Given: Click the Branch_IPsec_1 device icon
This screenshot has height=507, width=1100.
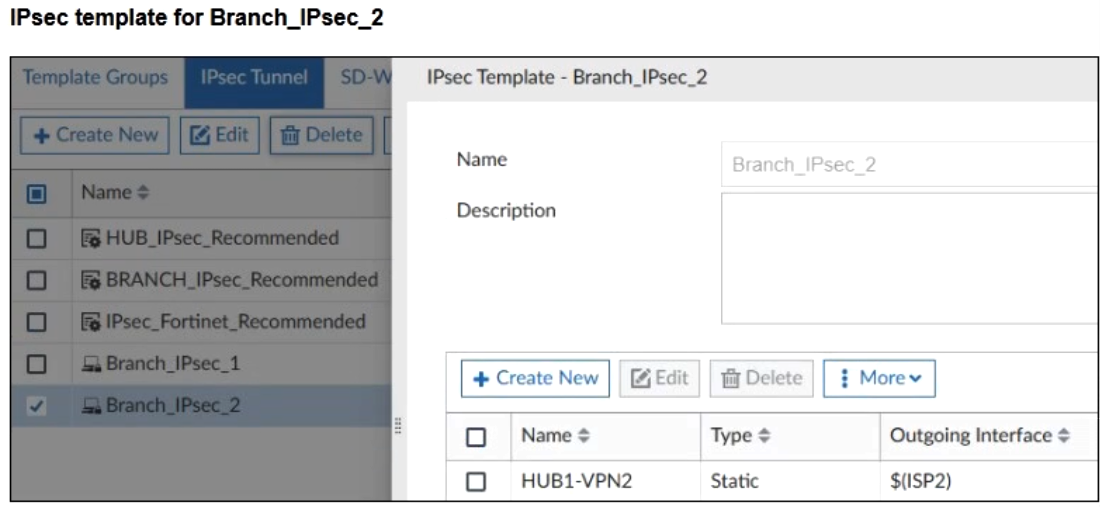Looking at the screenshot, I should click(x=91, y=364).
